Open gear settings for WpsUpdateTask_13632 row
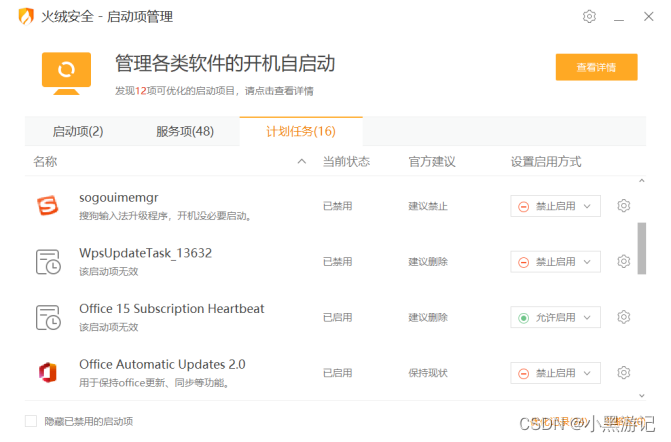The width and height of the screenshot is (671, 442). [623, 261]
